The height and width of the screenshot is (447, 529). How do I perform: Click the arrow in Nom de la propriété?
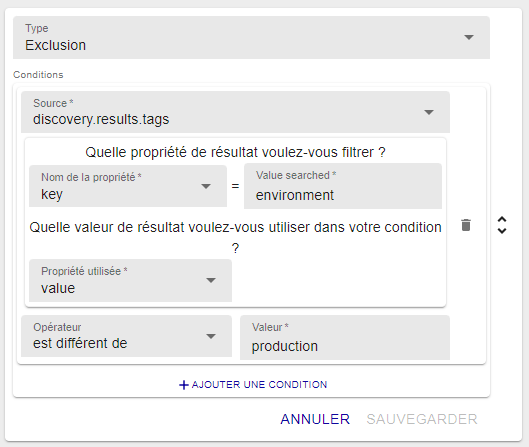point(206,186)
